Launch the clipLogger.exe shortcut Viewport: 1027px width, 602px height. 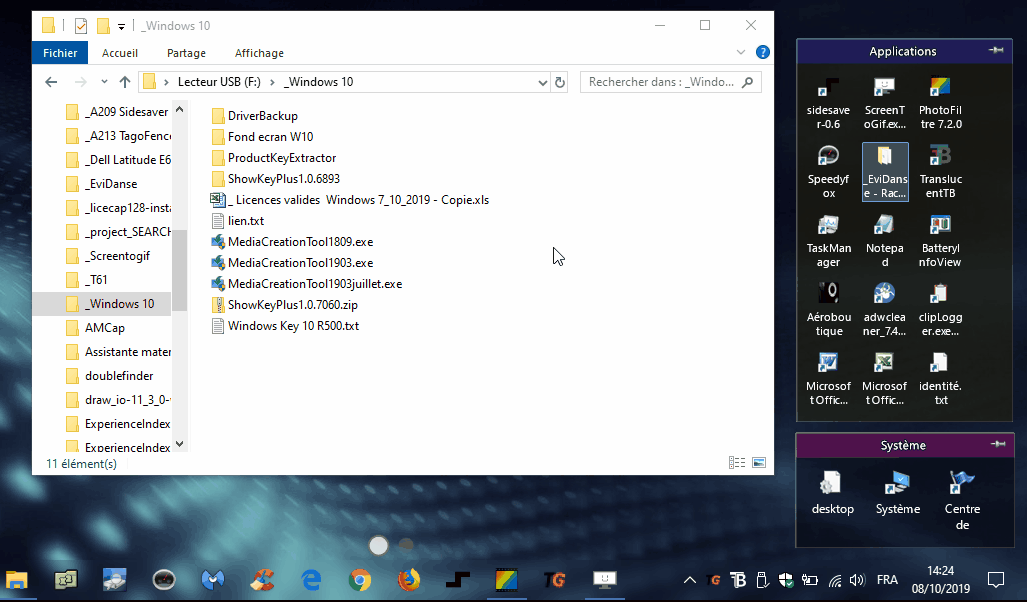[x=940, y=309]
